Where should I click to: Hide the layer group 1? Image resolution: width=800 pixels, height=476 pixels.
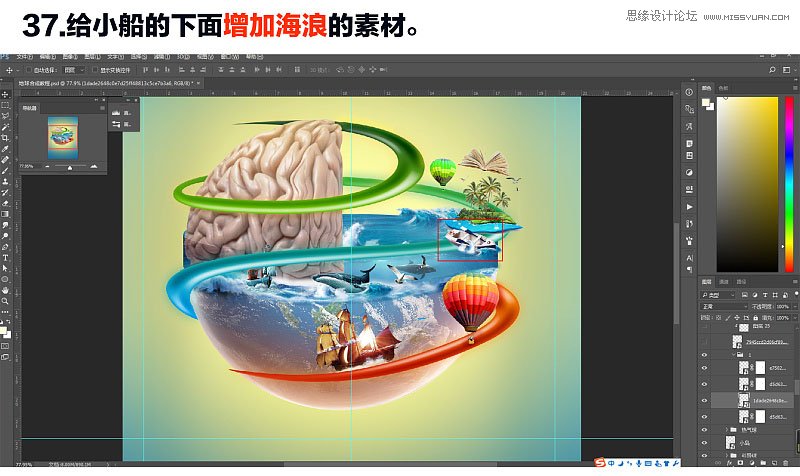pos(705,355)
